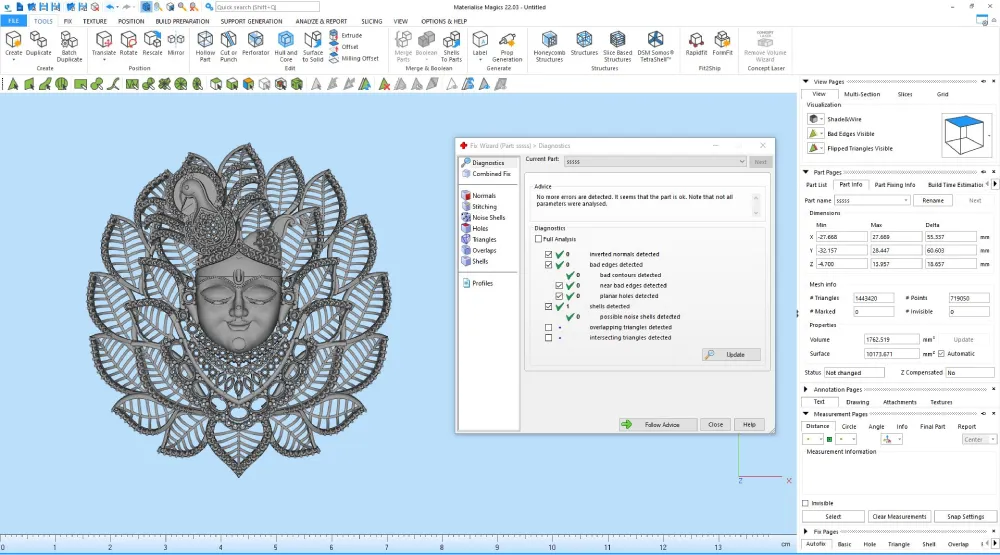Viewport: 1000px width, 555px height.
Task: Open the Label tool
Action: 480,43
